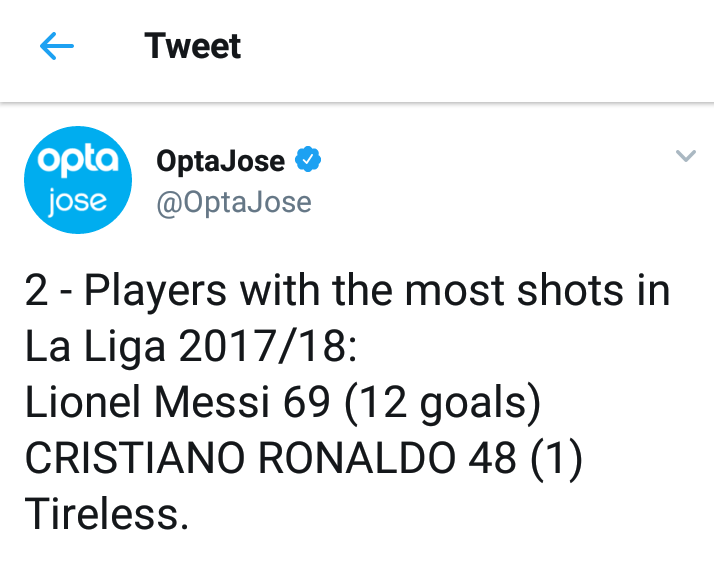Click the word "jose" in the logo
714x566 pixels.
(x=77, y=201)
